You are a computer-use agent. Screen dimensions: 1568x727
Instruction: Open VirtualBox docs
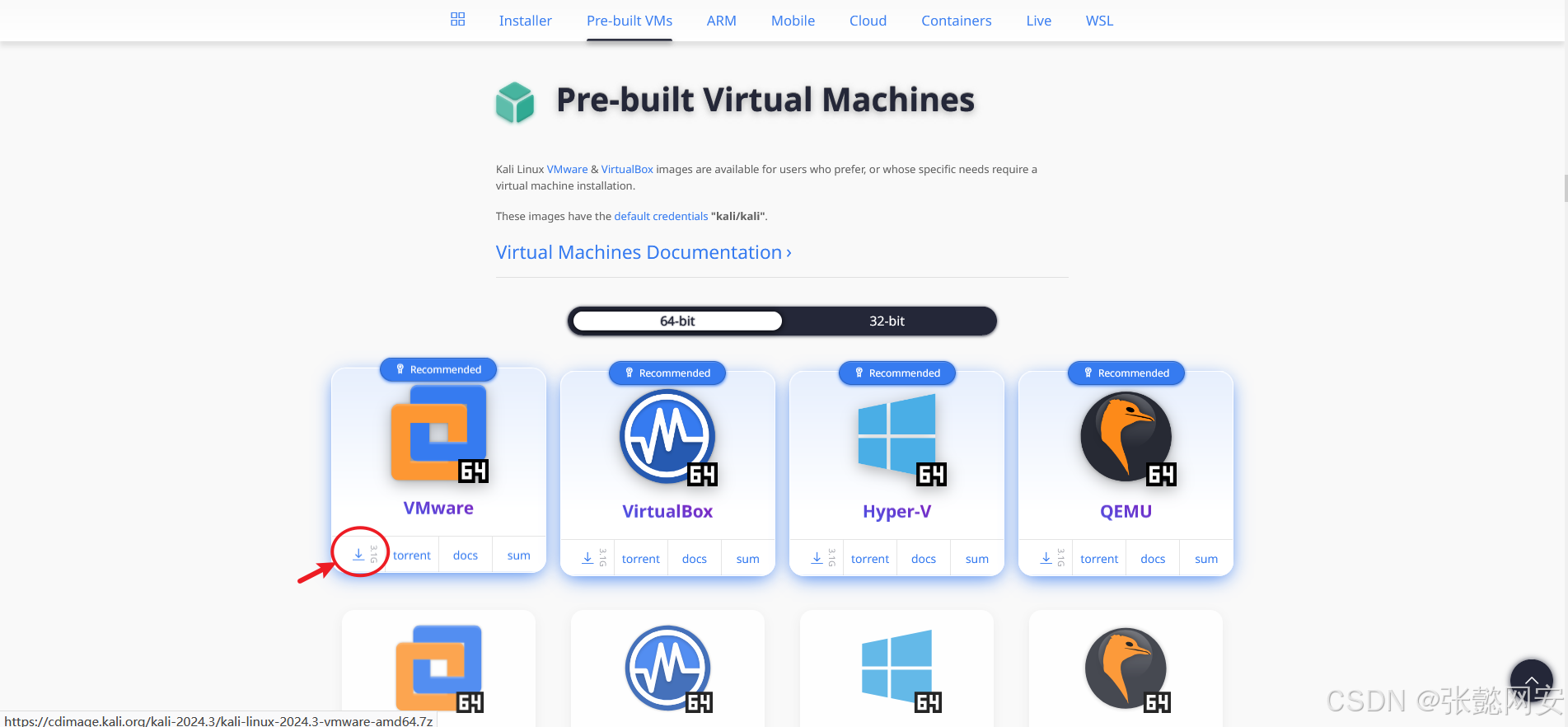695,559
